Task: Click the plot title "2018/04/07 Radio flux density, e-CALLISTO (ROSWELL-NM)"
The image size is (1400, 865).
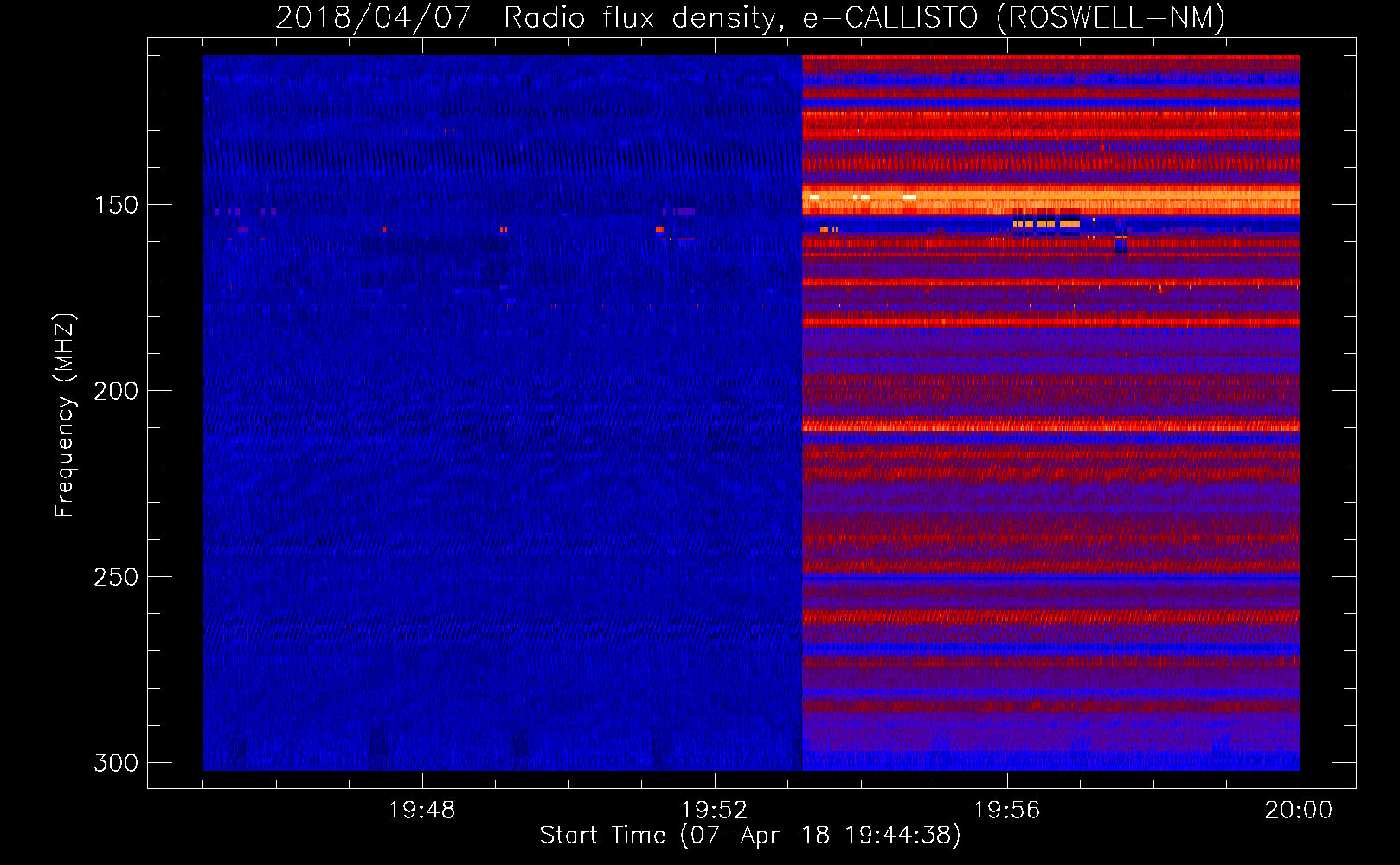Action: [750, 17]
